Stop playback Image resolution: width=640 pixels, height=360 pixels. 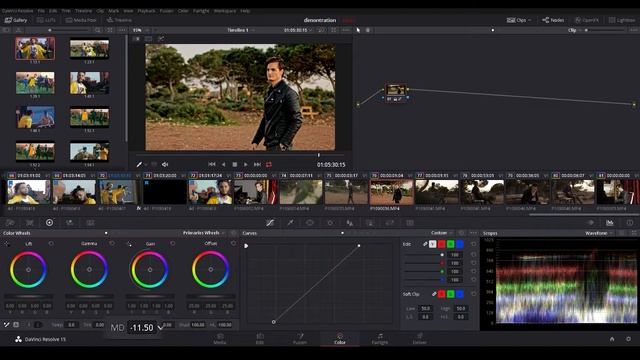tap(235, 164)
